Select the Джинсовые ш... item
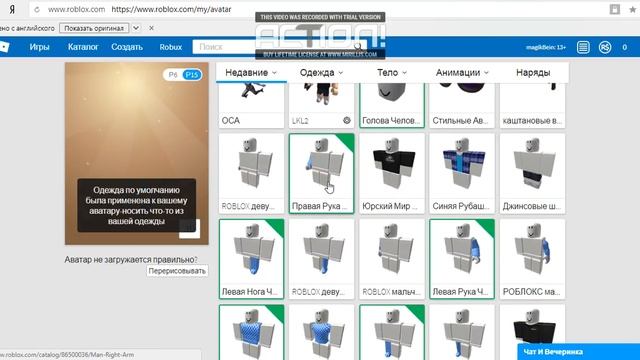The width and height of the screenshot is (640, 360). point(532,173)
